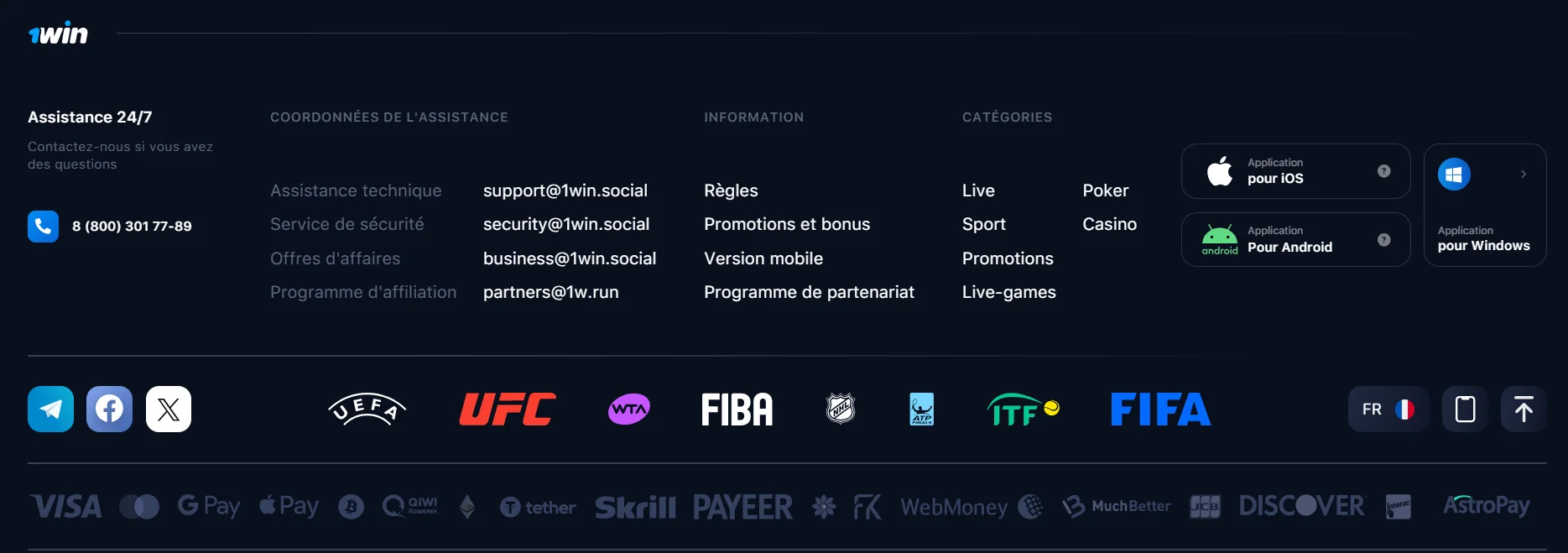This screenshot has width=1568, height=553.
Task: Open the Telegram social icon
Action: click(50, 410)
